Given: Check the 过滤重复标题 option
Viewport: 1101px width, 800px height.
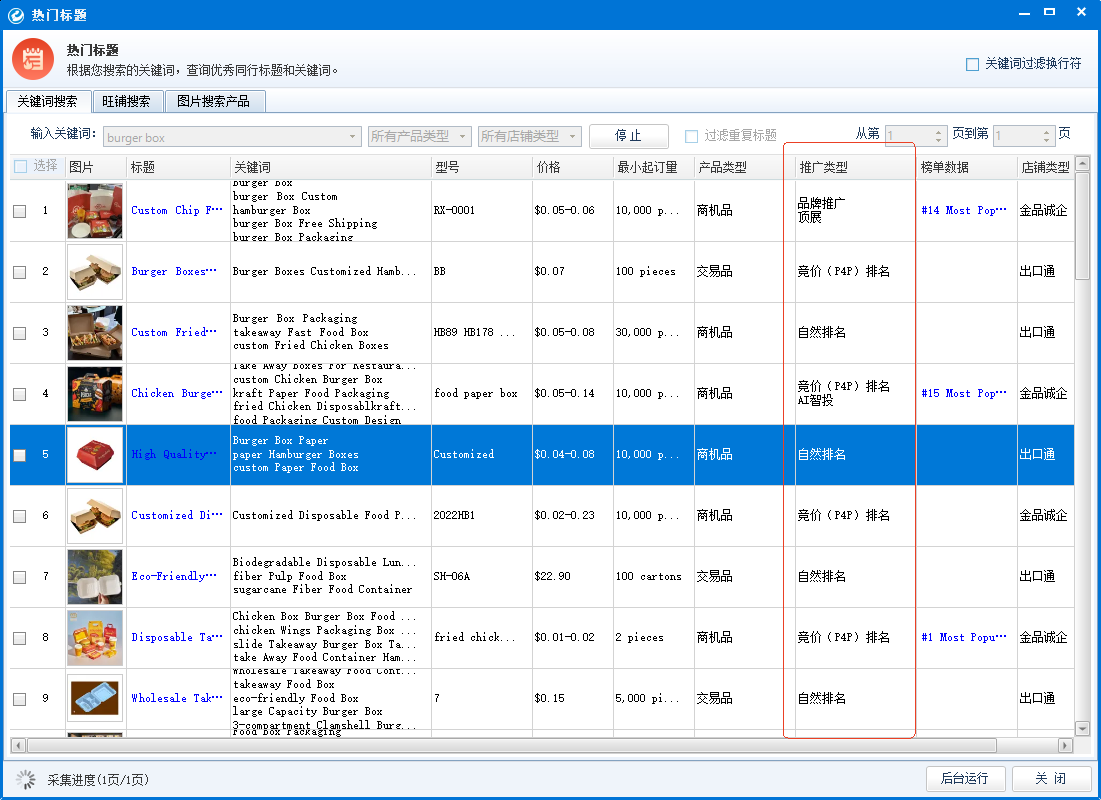Looking at the screenshot, I should coord(691,136).
